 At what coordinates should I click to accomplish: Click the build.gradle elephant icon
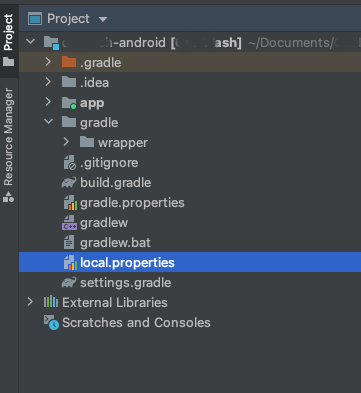[69, 182]
